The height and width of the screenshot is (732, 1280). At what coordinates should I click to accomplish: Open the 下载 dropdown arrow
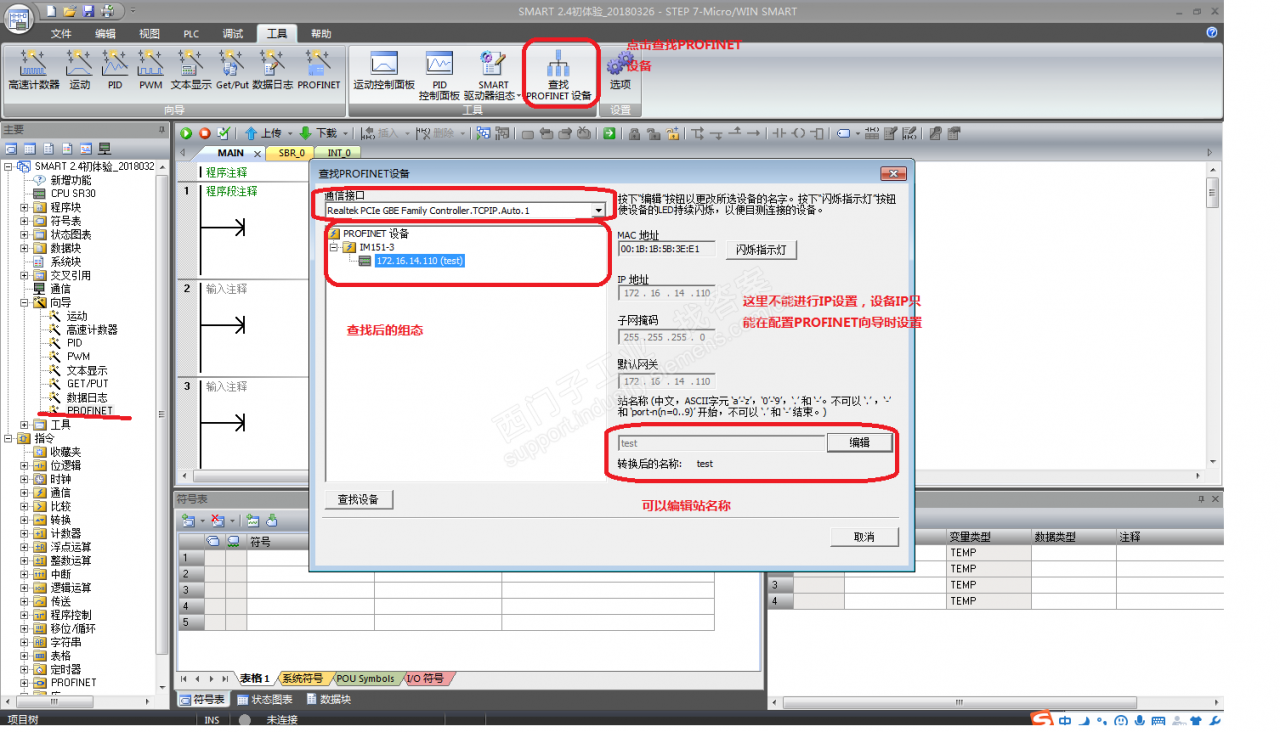click(344, 133)
